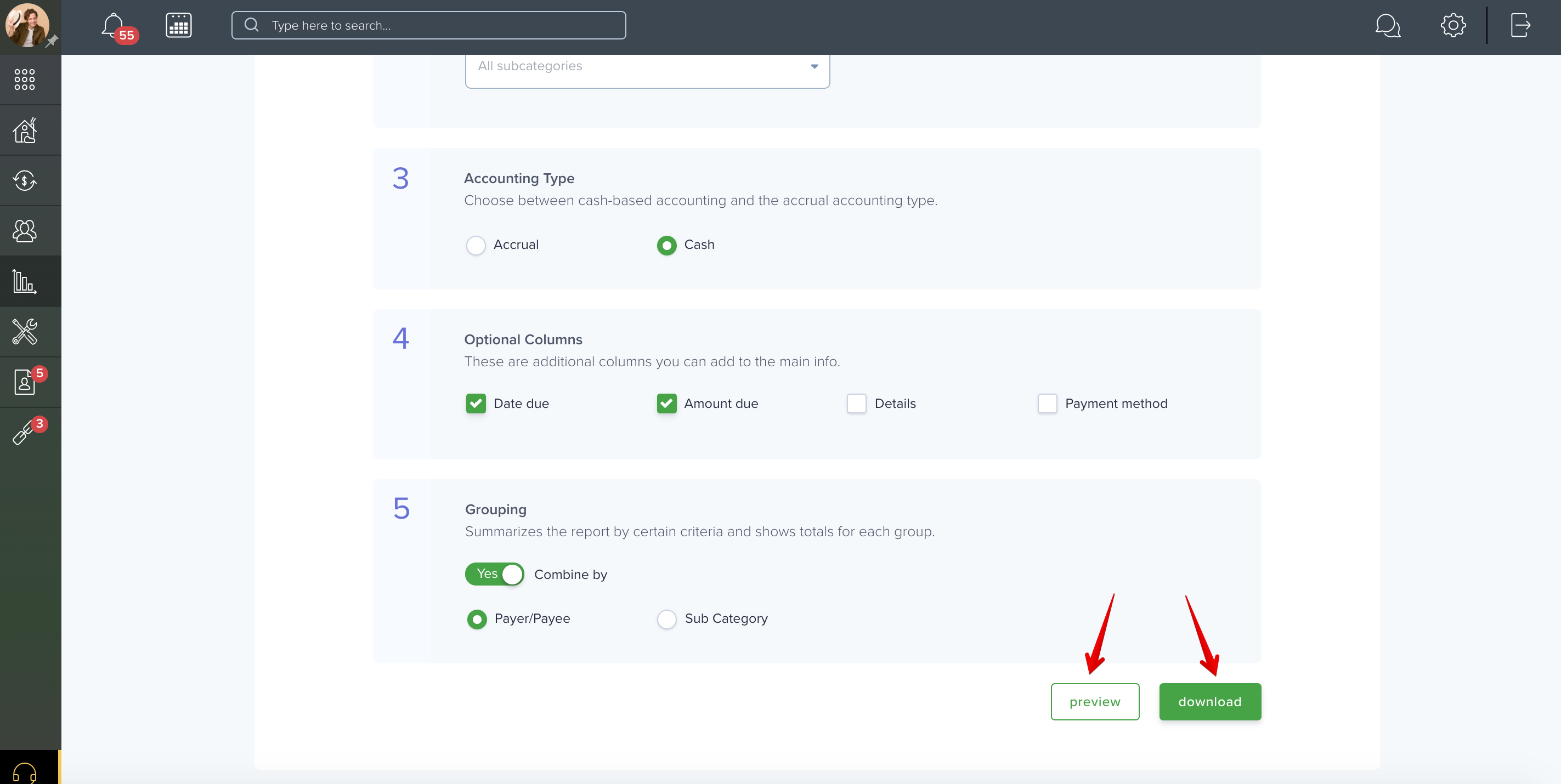Click the preview button
The image size is (1561, 784).
click(x=1094, y=702)
